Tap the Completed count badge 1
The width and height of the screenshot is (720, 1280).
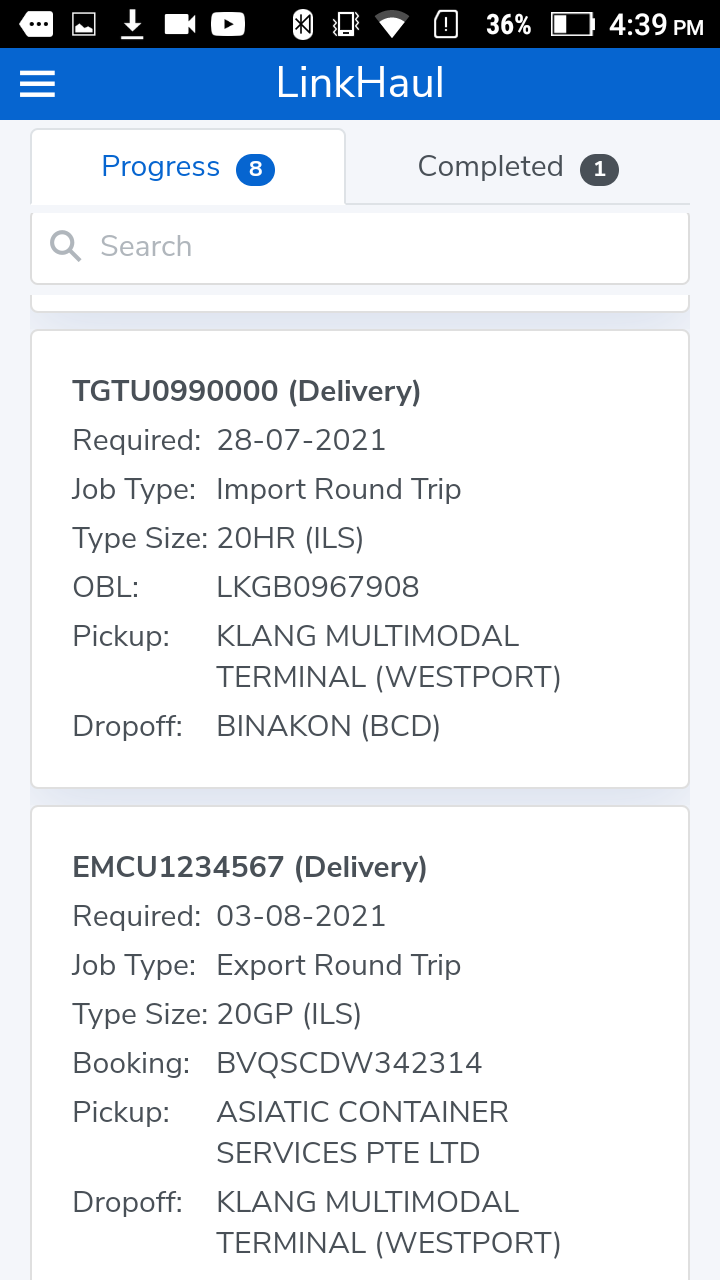pyautogui.click(x=599, y=169)
